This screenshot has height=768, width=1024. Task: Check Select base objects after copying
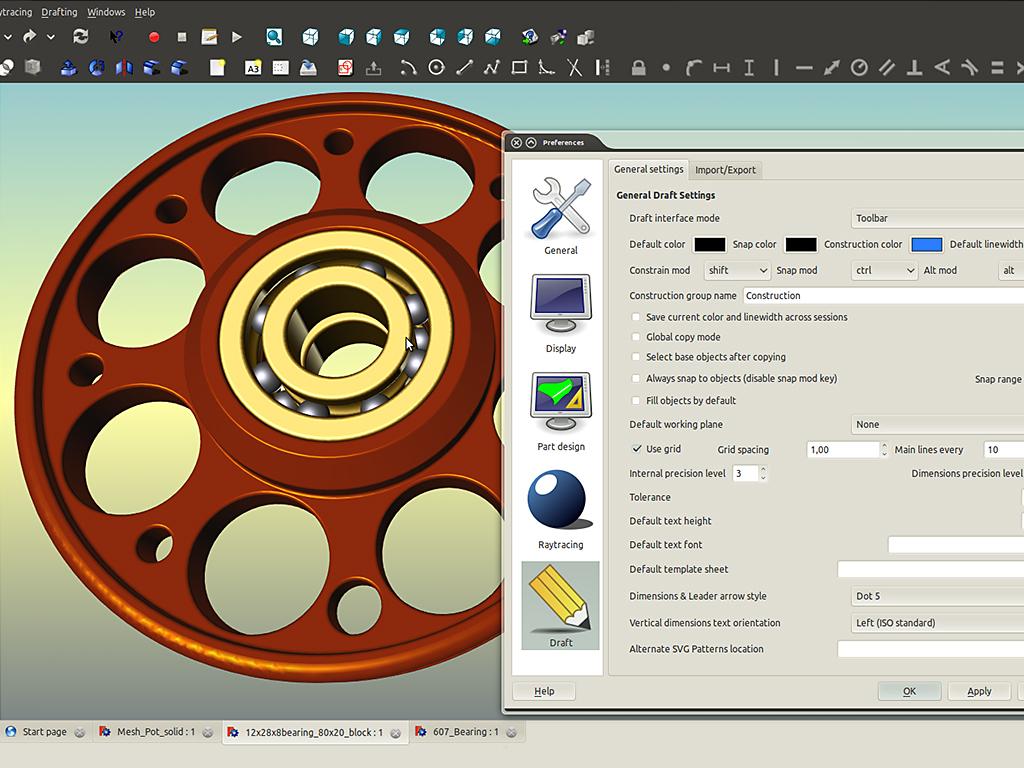tap(635, 357)
